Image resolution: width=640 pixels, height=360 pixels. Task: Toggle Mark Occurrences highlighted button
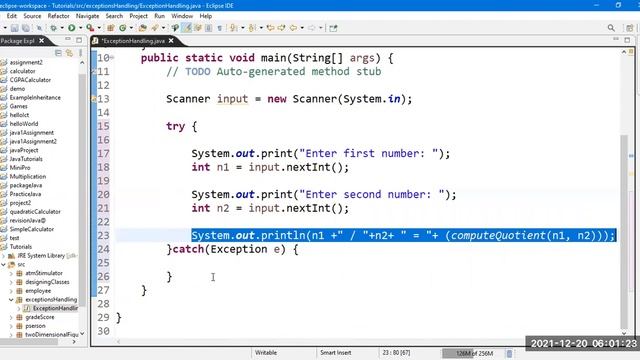[x=187, y=28]
